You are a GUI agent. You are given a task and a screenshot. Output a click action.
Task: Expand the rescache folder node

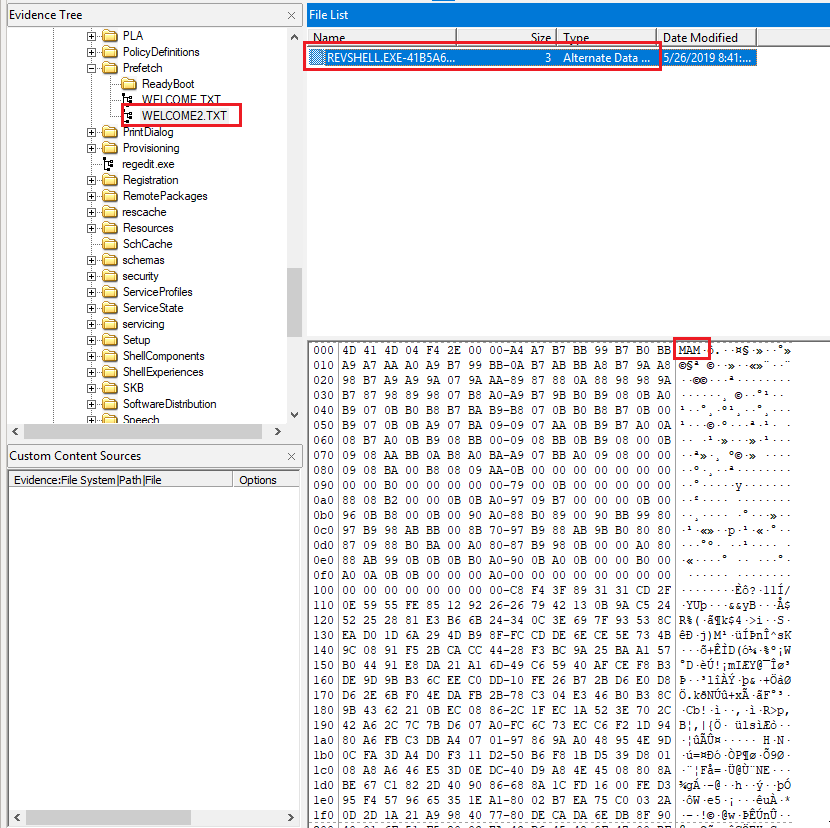92,212
